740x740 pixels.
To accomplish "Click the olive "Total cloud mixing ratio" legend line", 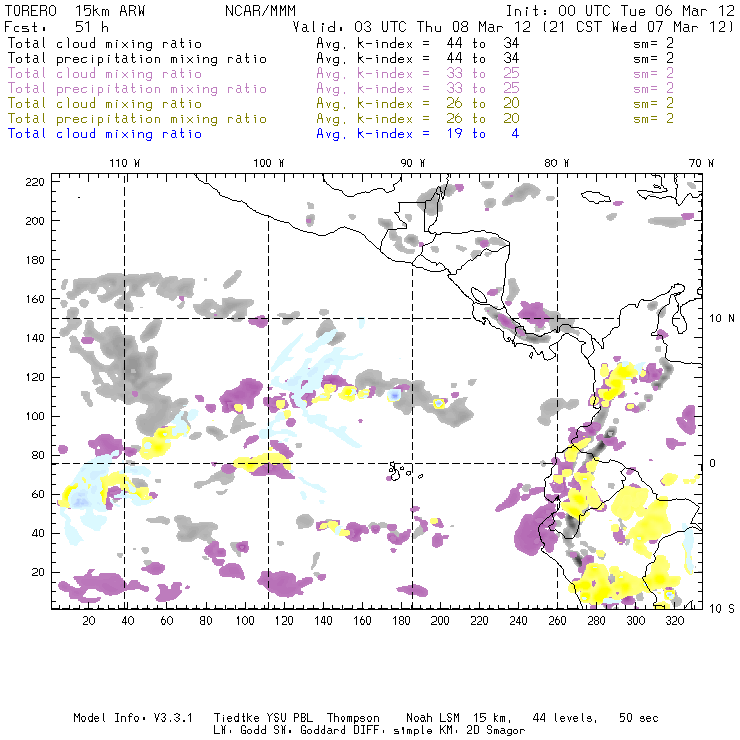I will (x=105, y=104).
